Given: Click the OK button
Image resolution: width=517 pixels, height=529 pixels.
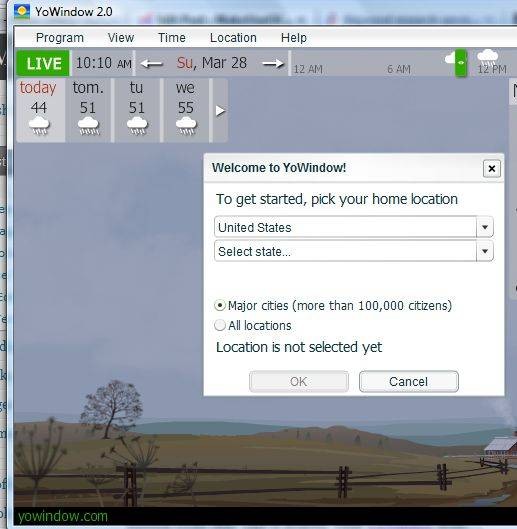Looking at the screenshot, I should pos(299,382).
